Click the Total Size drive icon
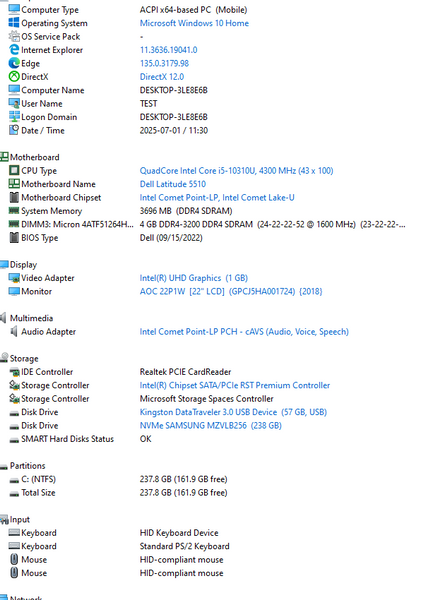Viewport: 440px width, 600px height. point(14,493)
